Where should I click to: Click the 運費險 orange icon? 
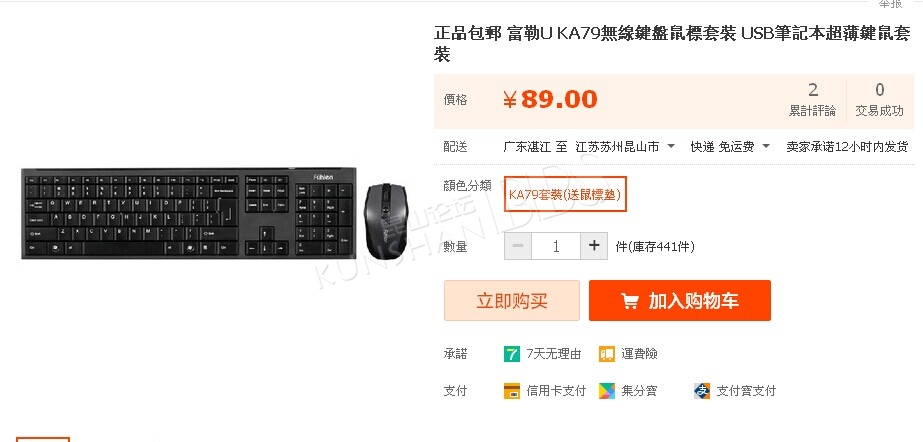[x=607, y=354]
